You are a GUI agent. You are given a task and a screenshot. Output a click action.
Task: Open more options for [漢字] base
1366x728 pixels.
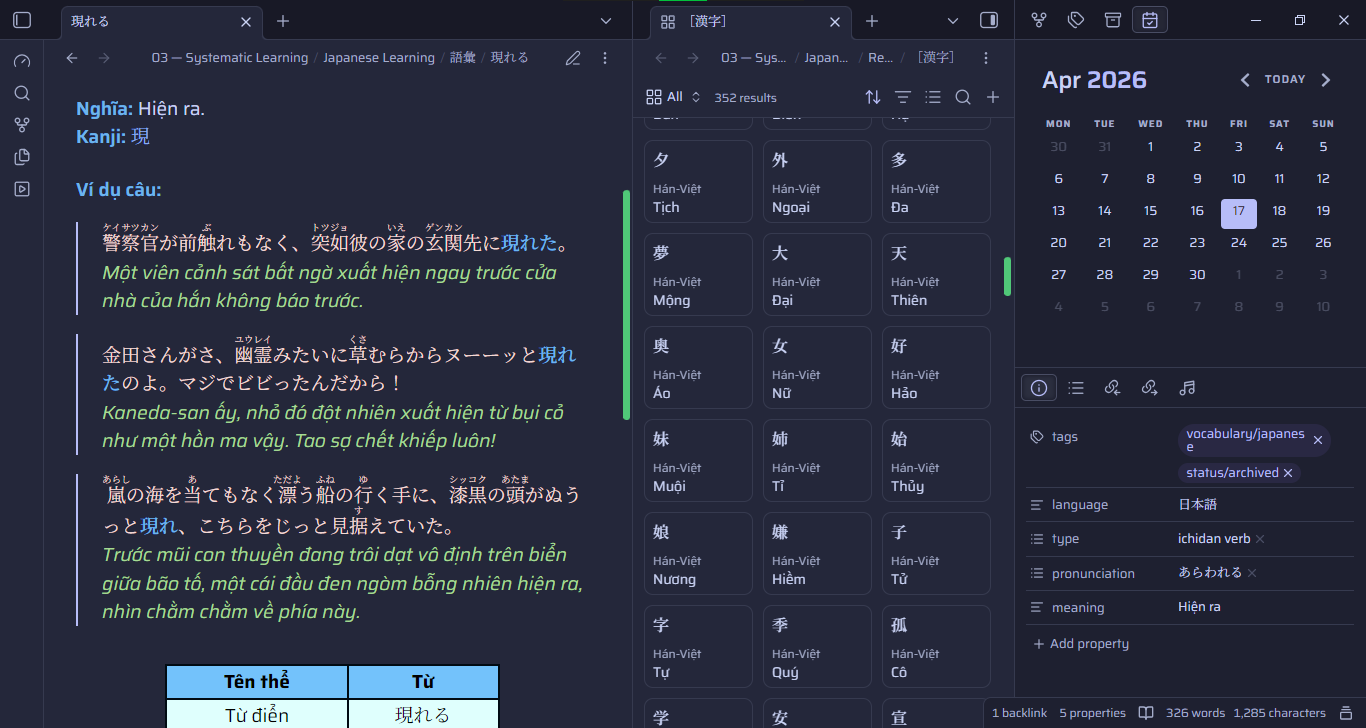(x=986, y=58)
